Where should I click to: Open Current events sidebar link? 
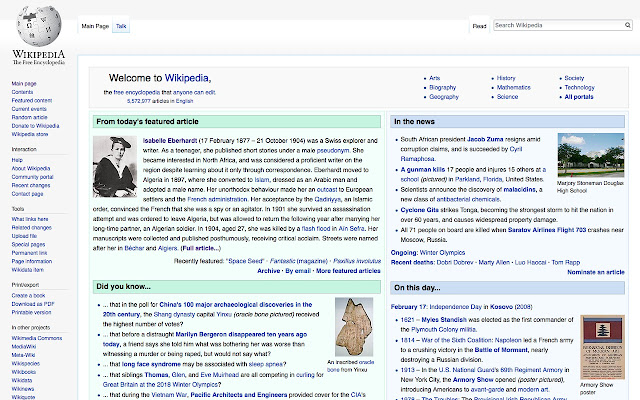(29, 109)
